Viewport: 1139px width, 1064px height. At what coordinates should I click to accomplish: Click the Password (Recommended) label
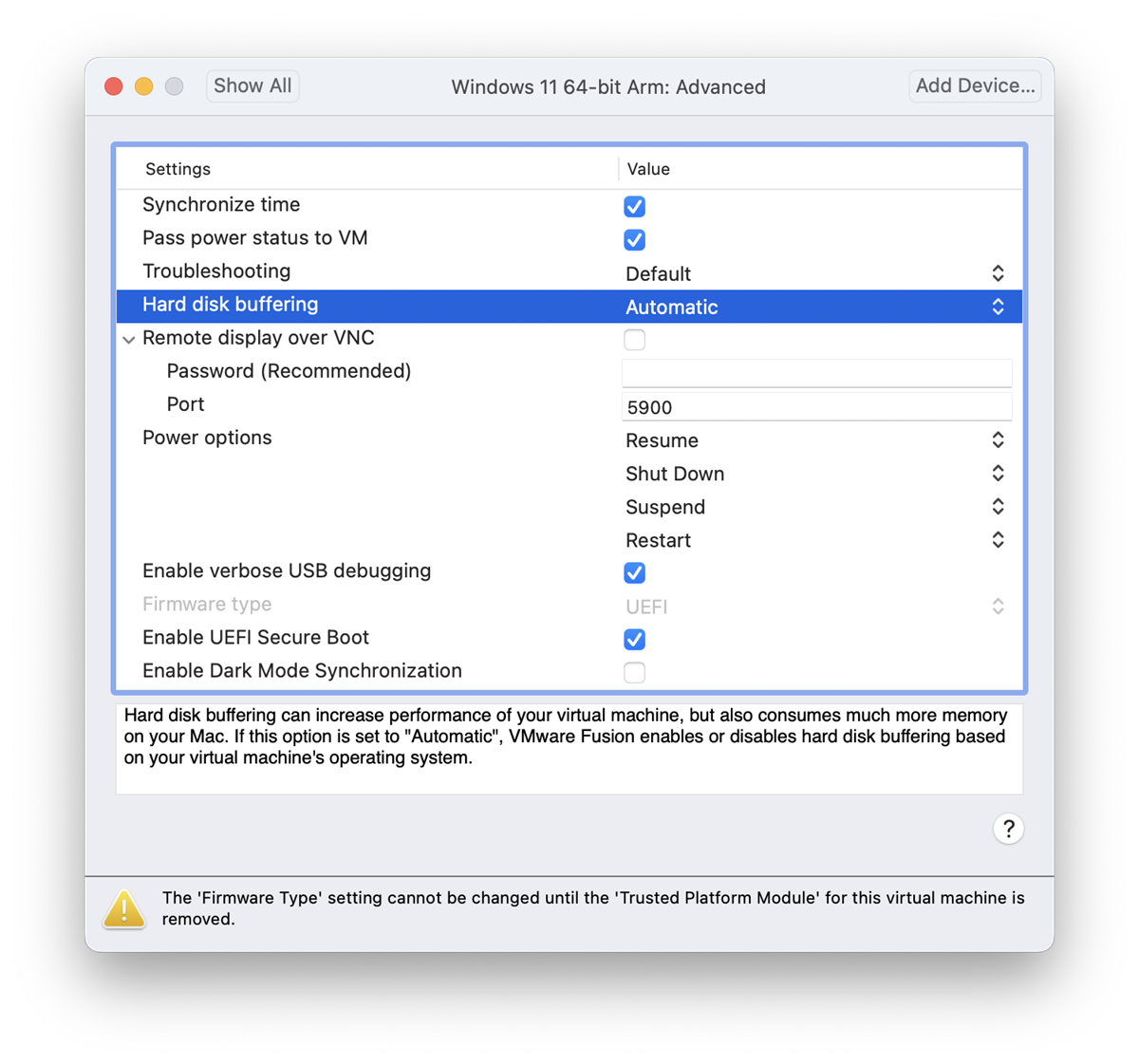(x=289, y=371)
